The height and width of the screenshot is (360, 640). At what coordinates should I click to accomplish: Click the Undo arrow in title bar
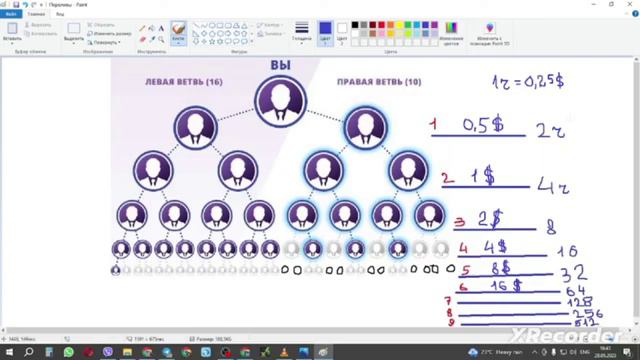click(x=25, y=4)
